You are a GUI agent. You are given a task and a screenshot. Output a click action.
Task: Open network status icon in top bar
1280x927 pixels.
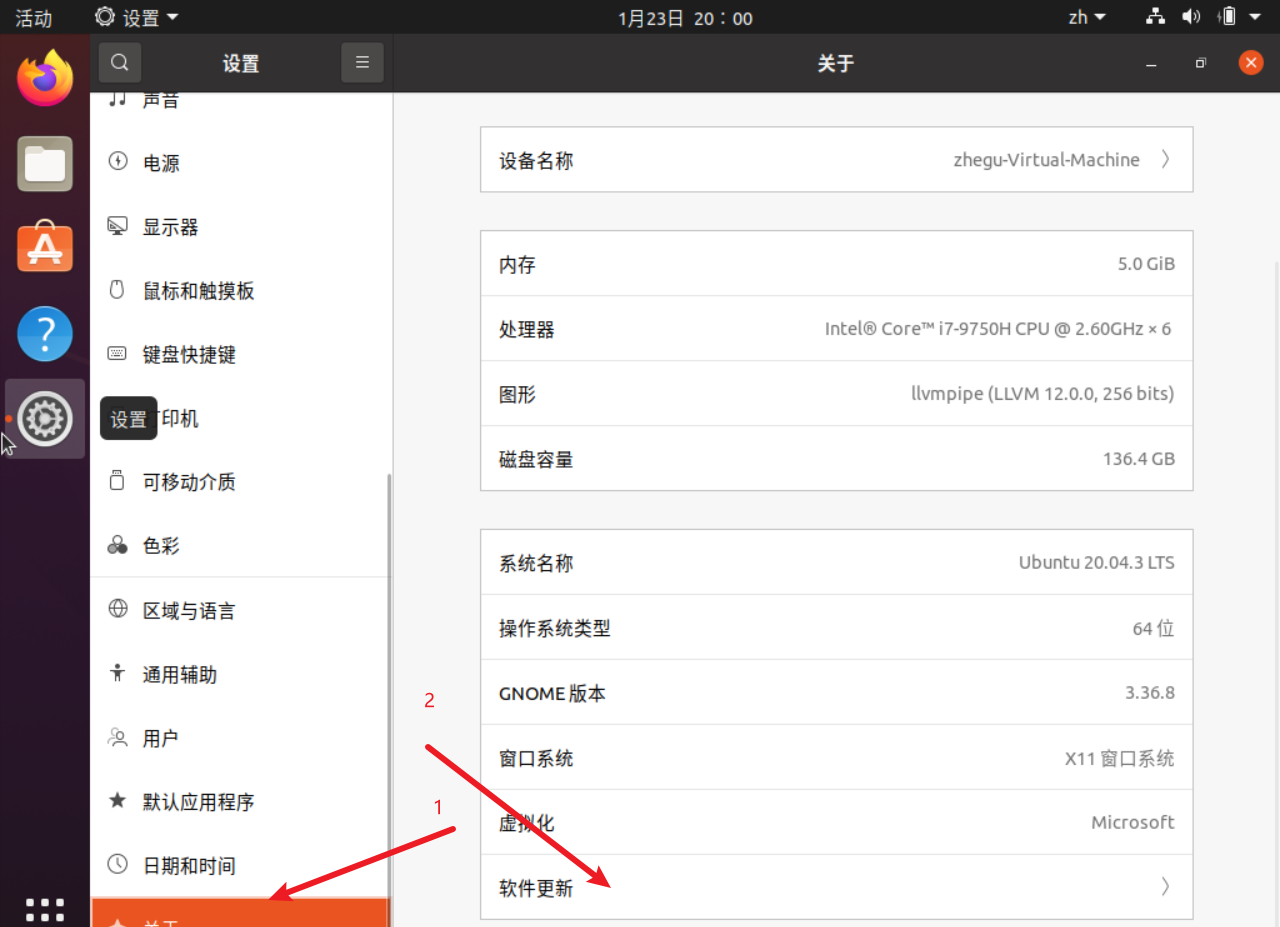[x=1155, y=17]
